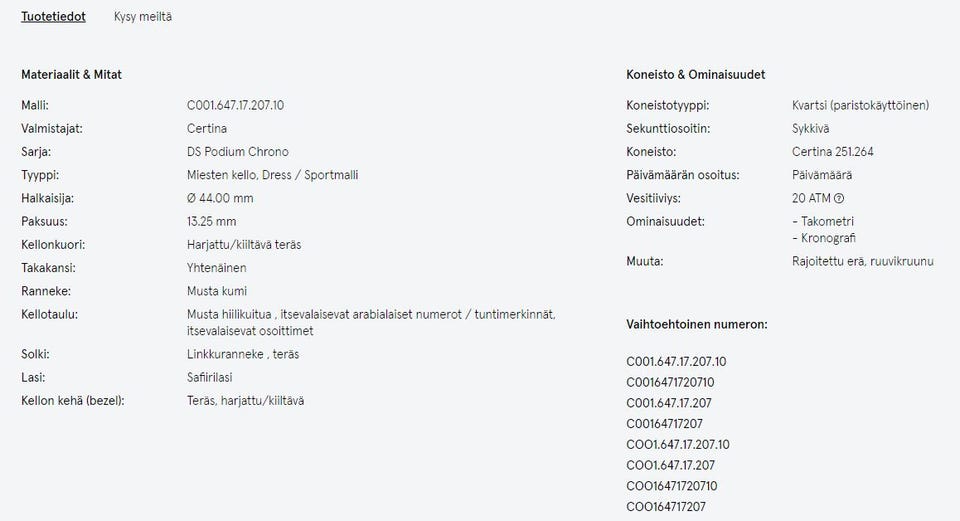960x521 pixels.
Task: Open the Kysy meiltä tab
Action: (143, 17)
